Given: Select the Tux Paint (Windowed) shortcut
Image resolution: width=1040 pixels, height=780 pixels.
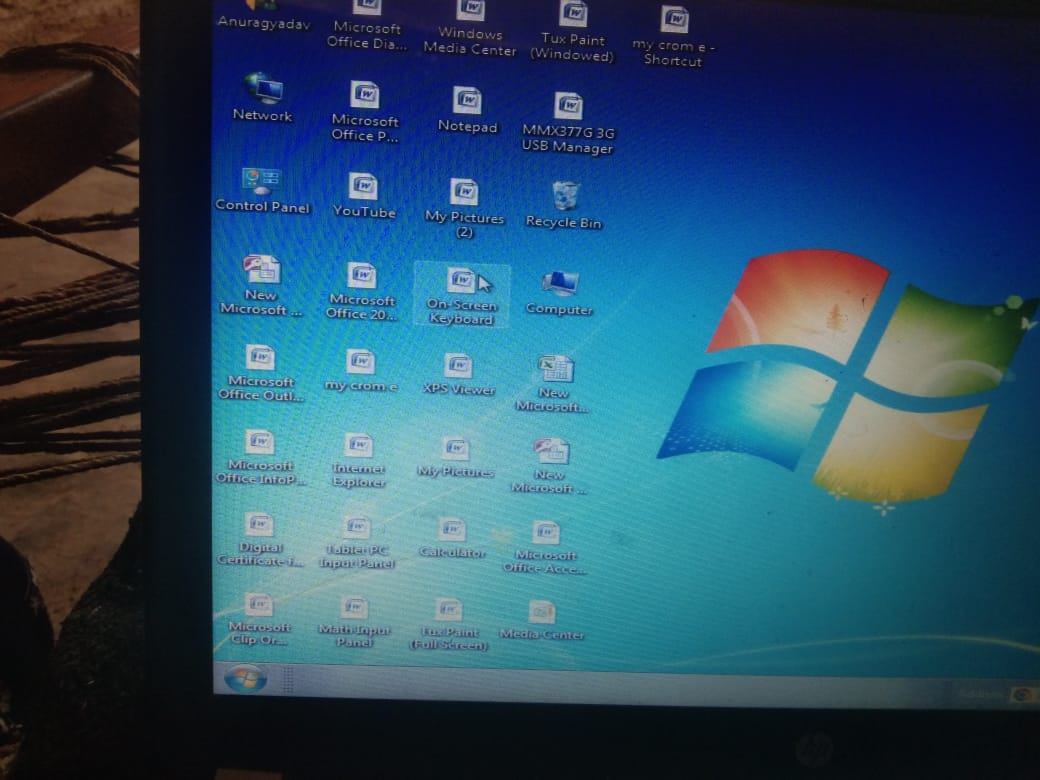Looking at the screenshot, I should 572,32.
